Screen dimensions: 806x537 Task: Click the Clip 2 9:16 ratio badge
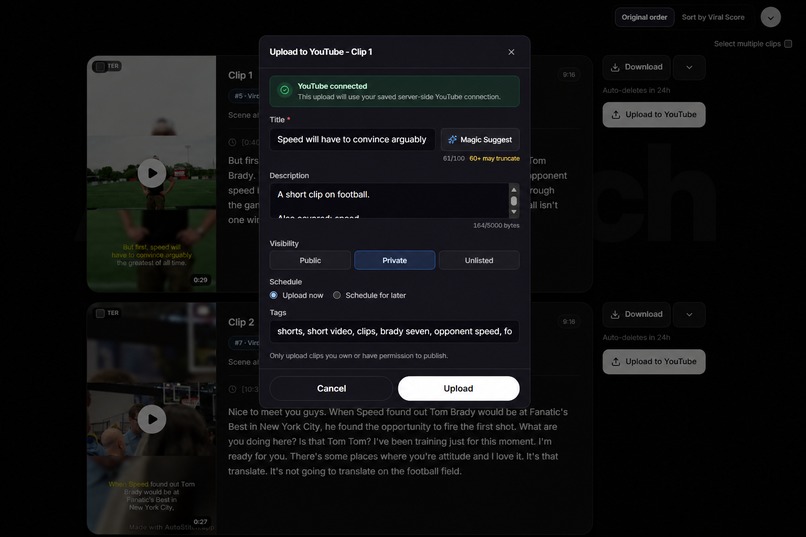tap(569, 322)
